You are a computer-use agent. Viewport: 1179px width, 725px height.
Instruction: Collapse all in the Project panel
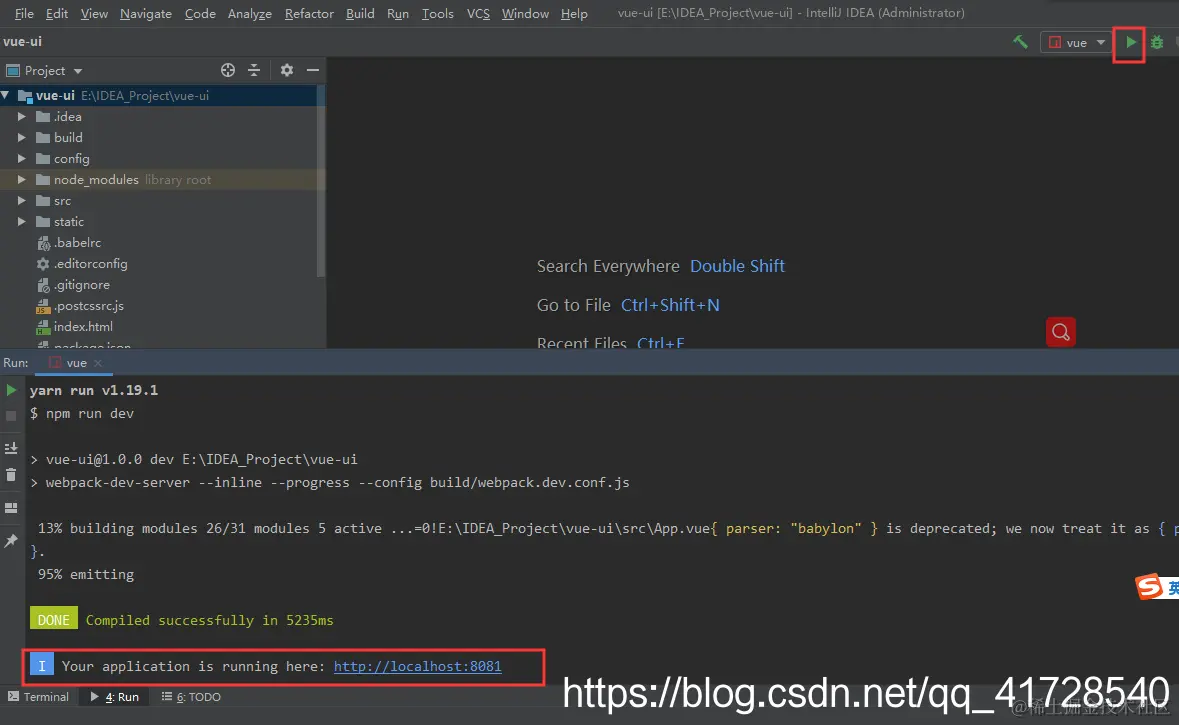[x=254, y=70]
